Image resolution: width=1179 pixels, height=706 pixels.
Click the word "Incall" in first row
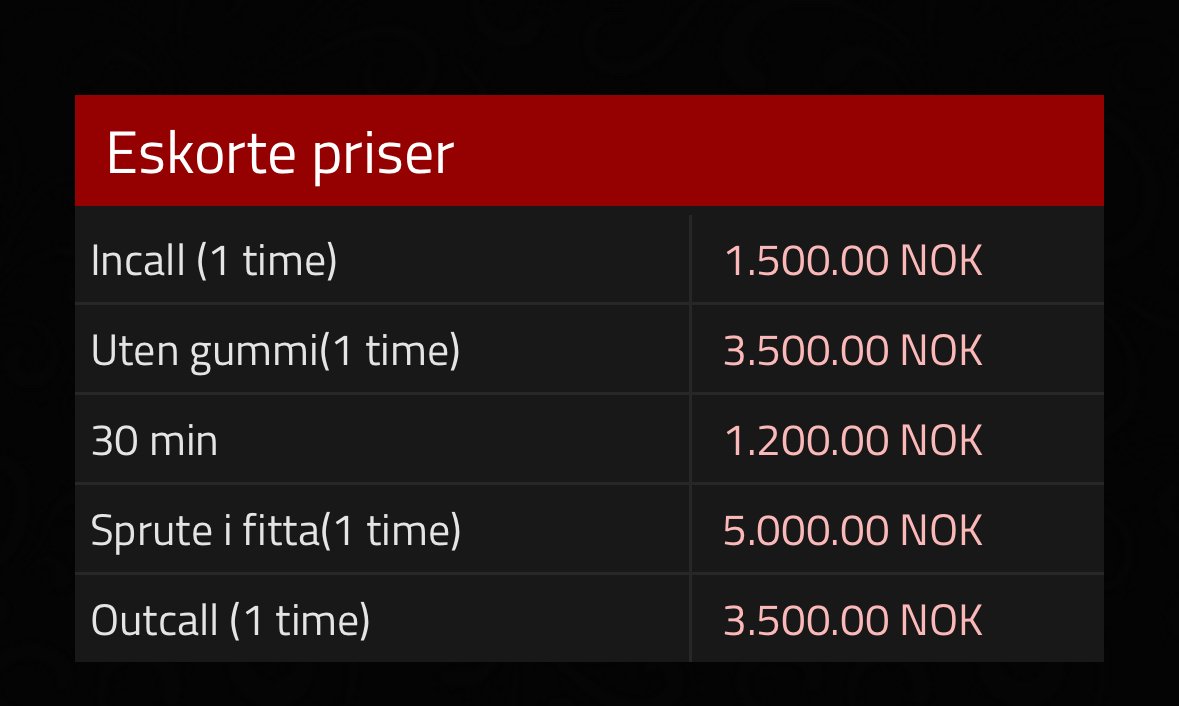pos(138,260)
